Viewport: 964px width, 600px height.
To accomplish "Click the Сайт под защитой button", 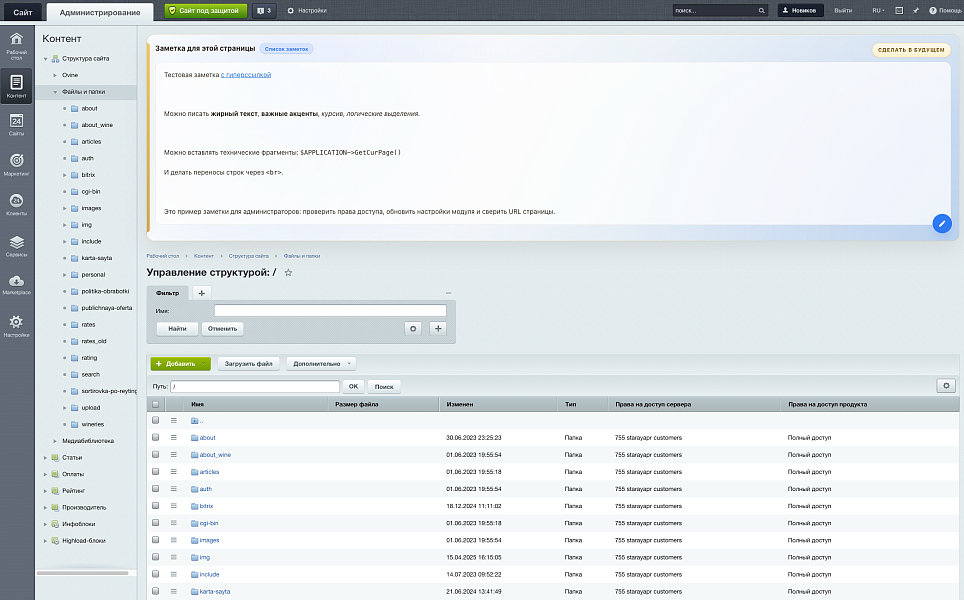I will click(x=205, y=10).
